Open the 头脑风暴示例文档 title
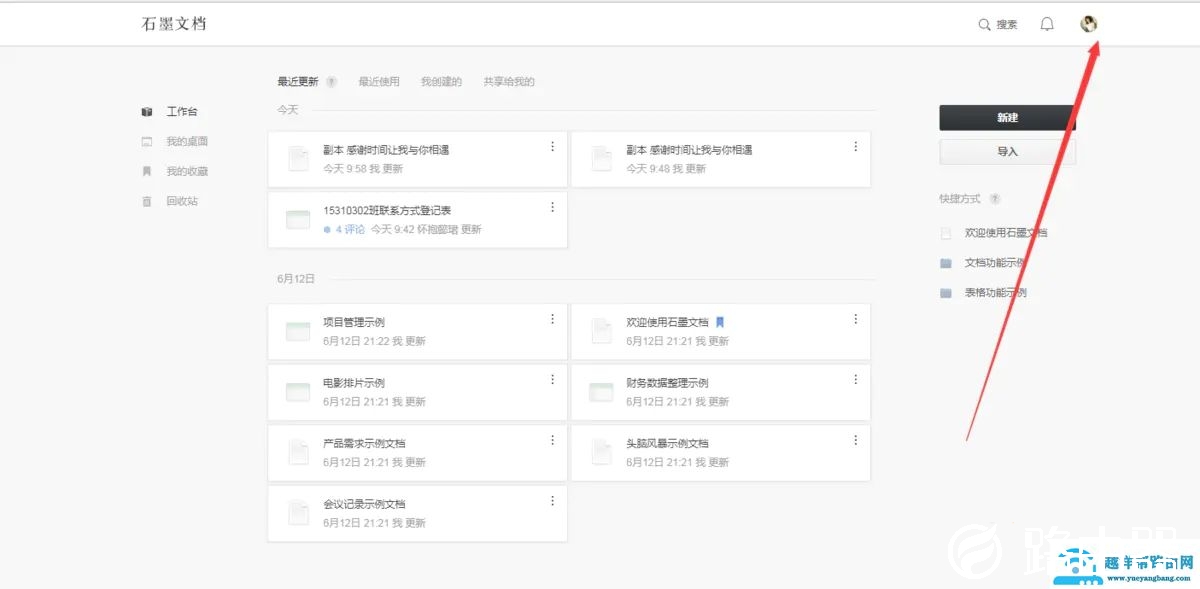This screenshot has width=1200, height=589. 667,443
